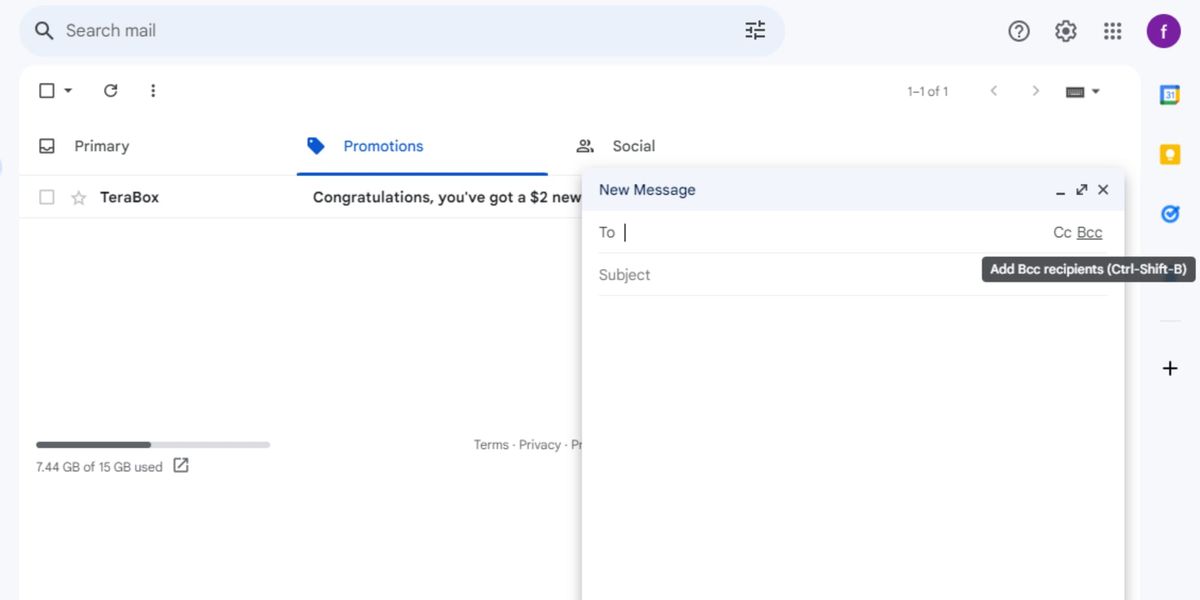The width and height of the screenshot is (1200, 600).
Task: Select the TeraBox email checkbox
Action: pos(46,197)
